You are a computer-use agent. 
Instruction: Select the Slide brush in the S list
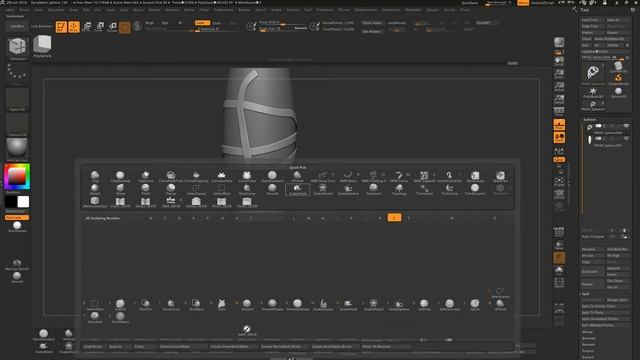click(x=221, y=304)
